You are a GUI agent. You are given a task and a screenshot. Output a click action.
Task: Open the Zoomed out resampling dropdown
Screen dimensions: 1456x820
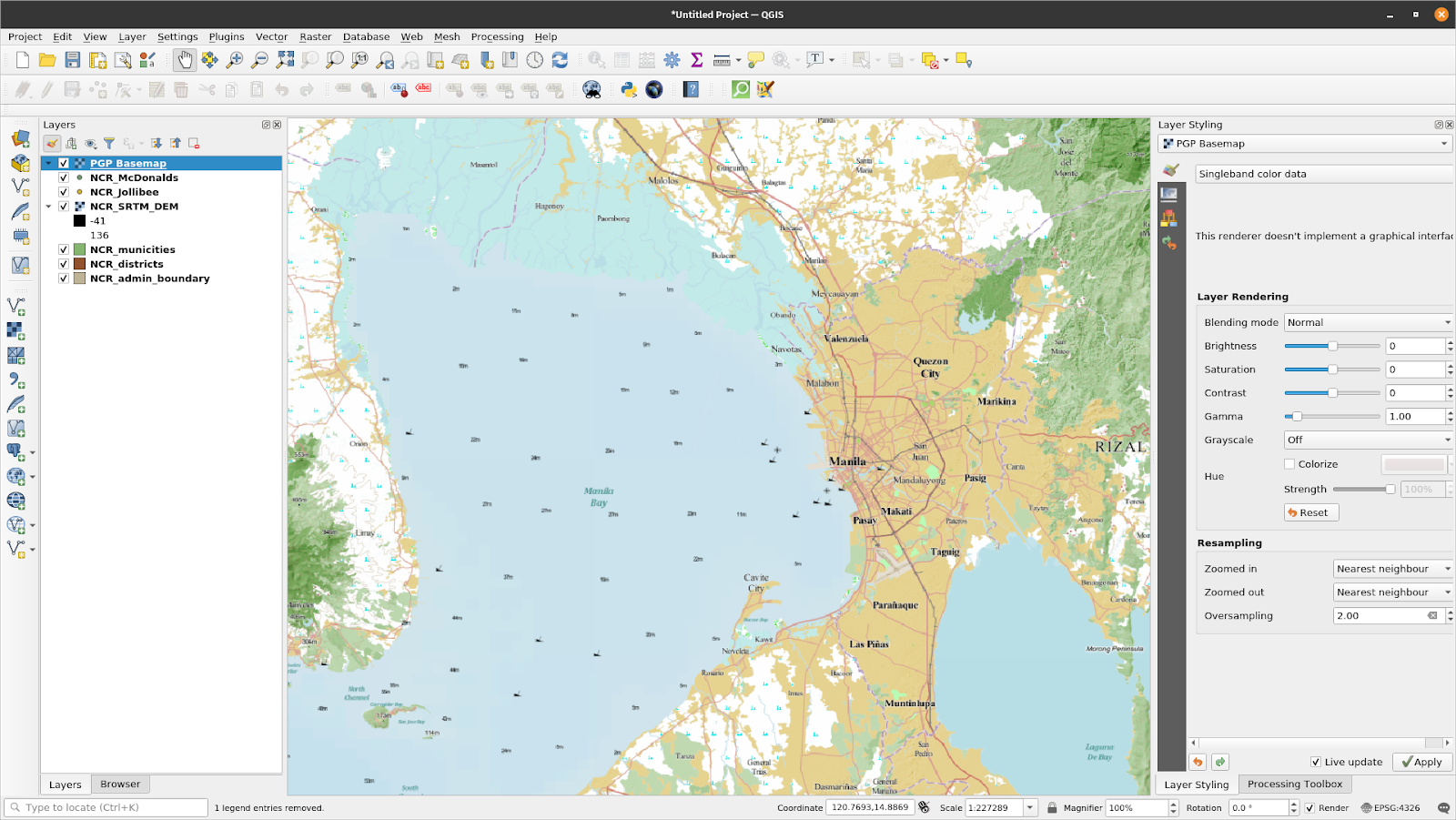click(x=1391, y=592)
